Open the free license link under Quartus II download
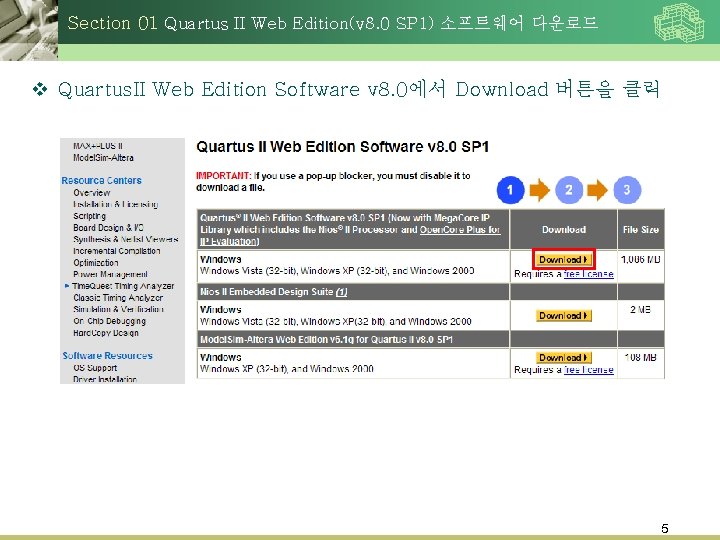Image resolution: width=720 pixels, height=540 pixels. pos(588,274)
